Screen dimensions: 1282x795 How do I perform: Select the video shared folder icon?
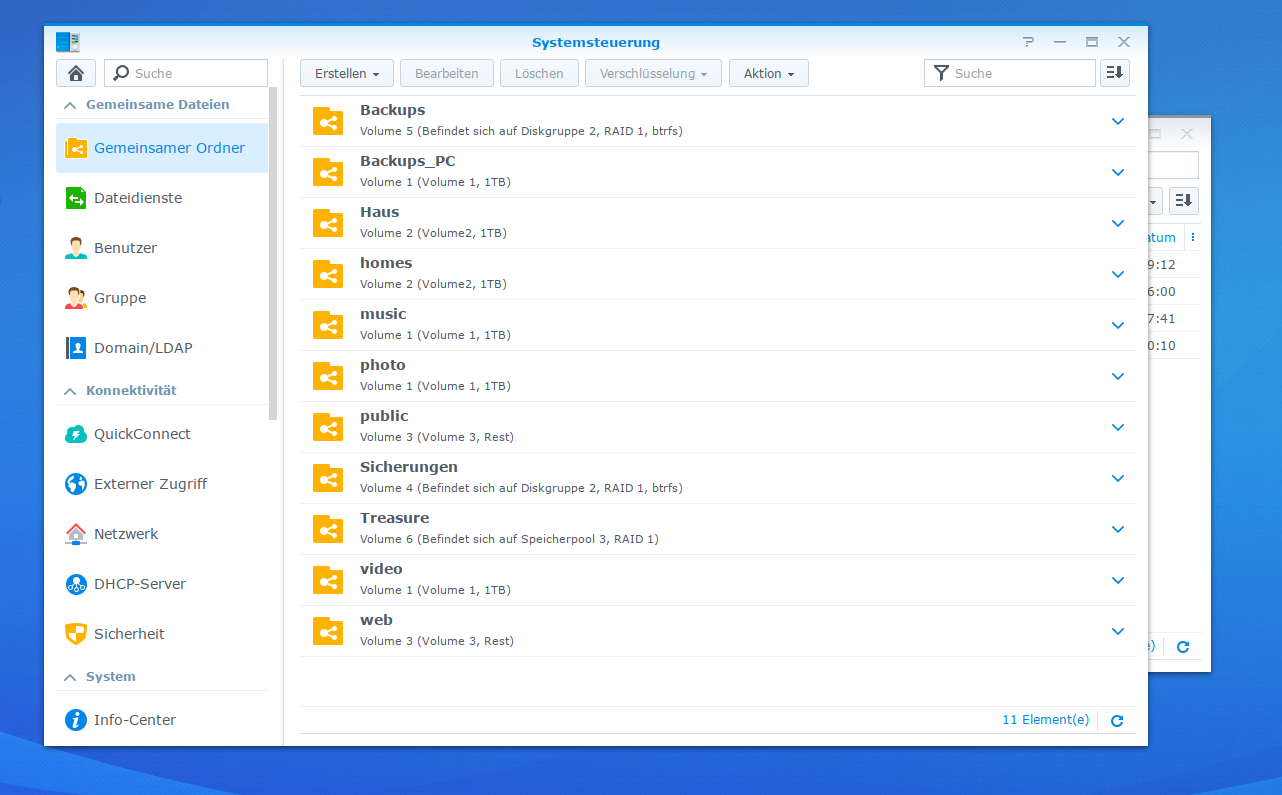pyautogui.click(x=328, y=580)
